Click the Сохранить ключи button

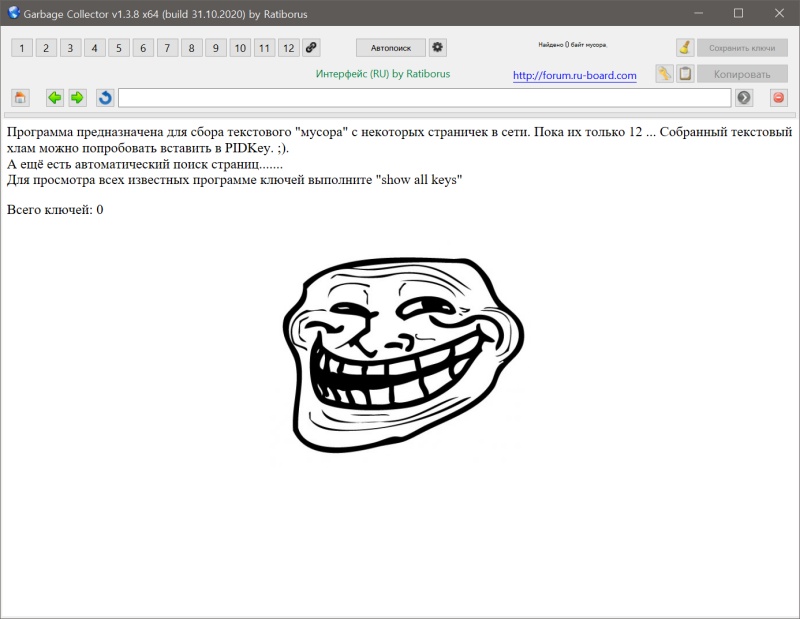pyautogui.click(x=742, y=48)
